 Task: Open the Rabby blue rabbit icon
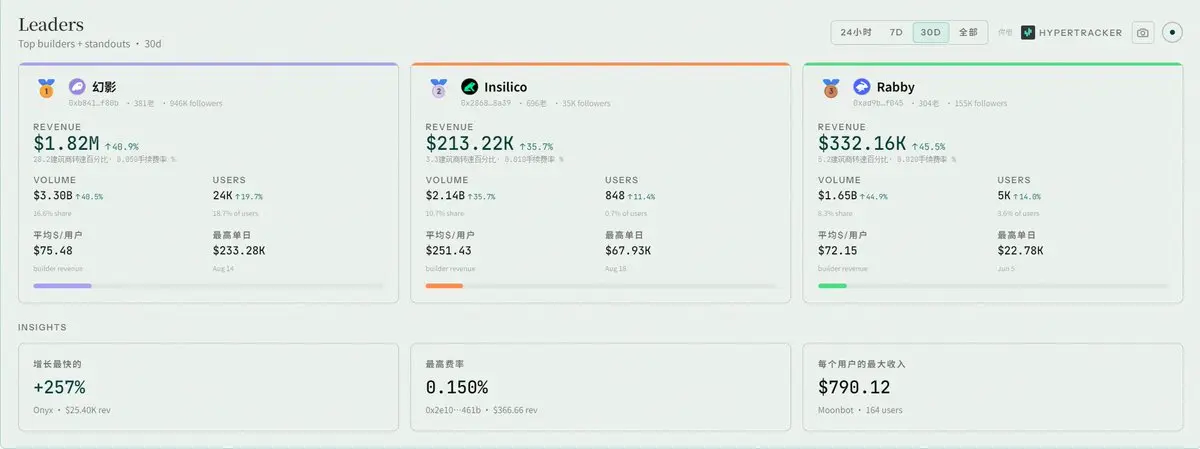point(861,87)
